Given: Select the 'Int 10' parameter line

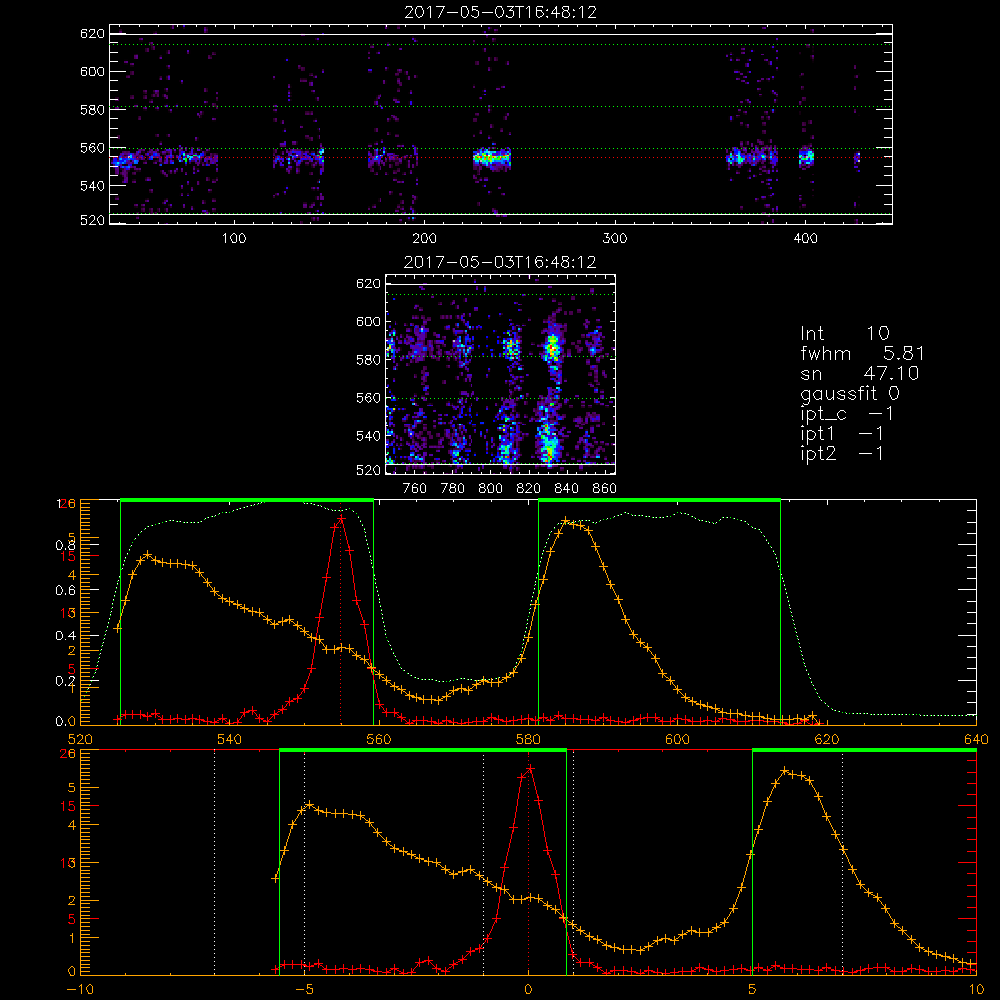Looking at the screenshot, I should [x=844, y=333].
